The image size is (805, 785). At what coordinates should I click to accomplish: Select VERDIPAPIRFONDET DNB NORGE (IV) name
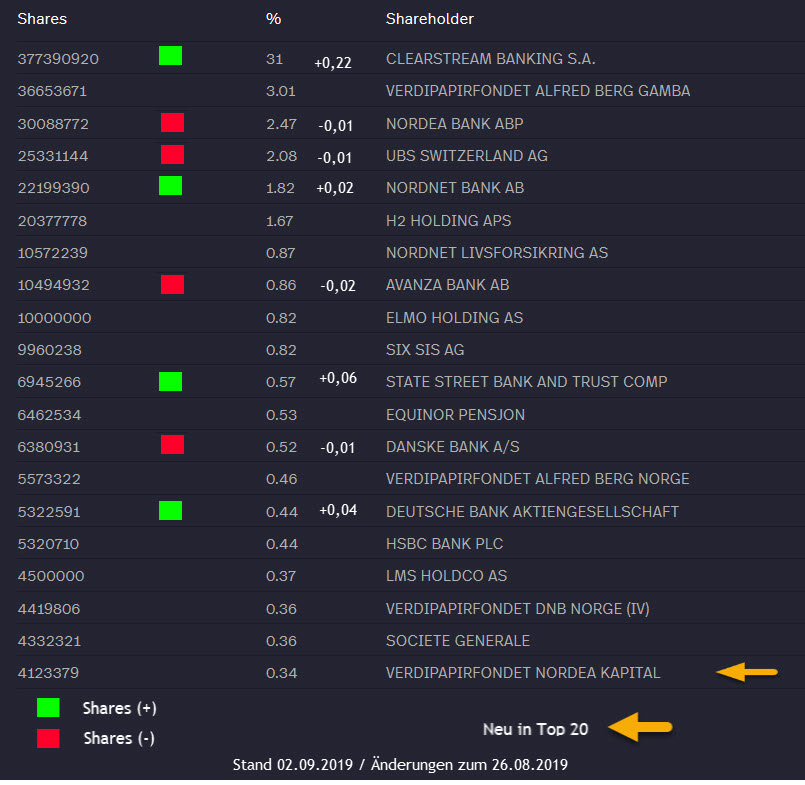click(518, 609)
